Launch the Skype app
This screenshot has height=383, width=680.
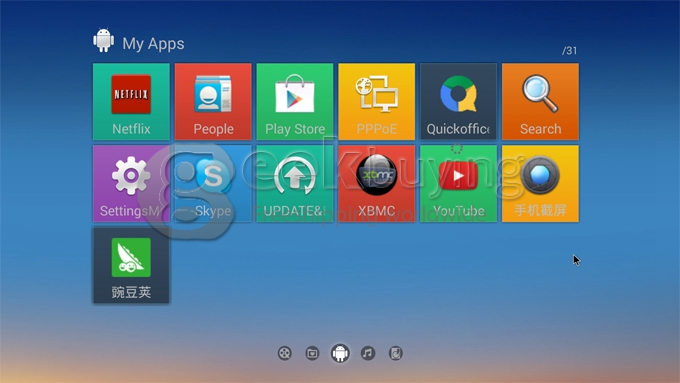coord(213,183)
